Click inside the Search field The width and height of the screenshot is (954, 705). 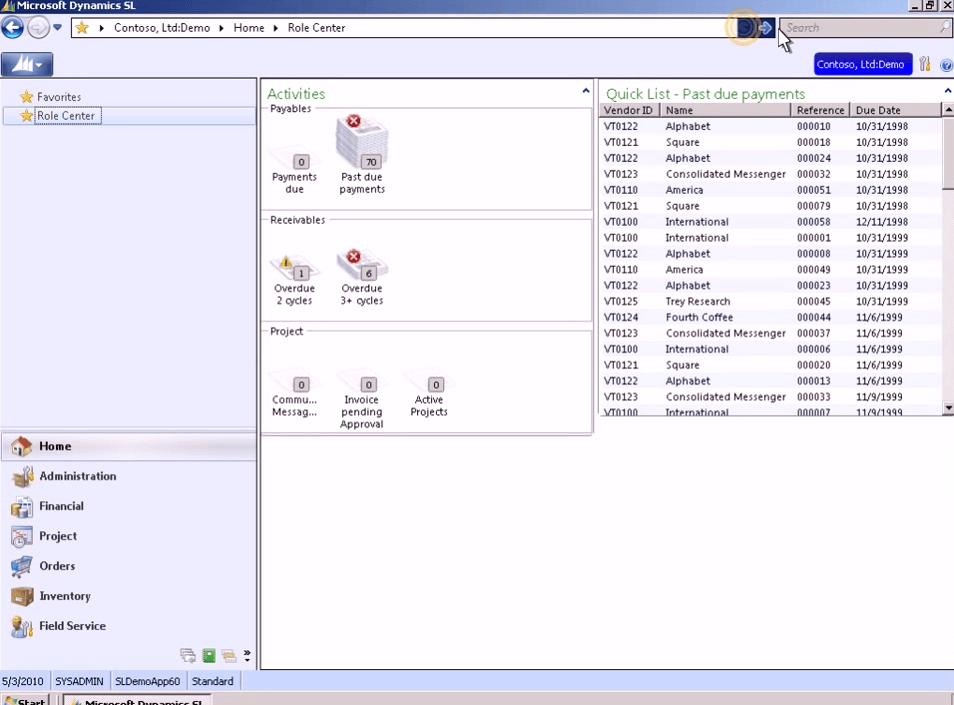click(865, 27)
